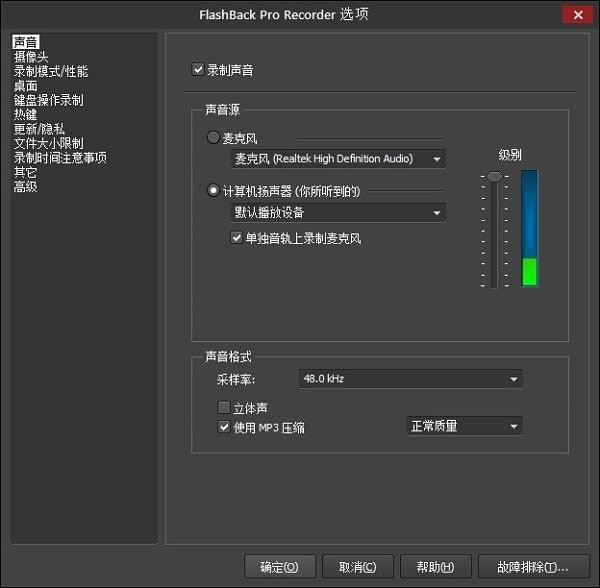Click the 级别 volume slider handle
Viewport: 600px width, 588px height.
point(494,177)
